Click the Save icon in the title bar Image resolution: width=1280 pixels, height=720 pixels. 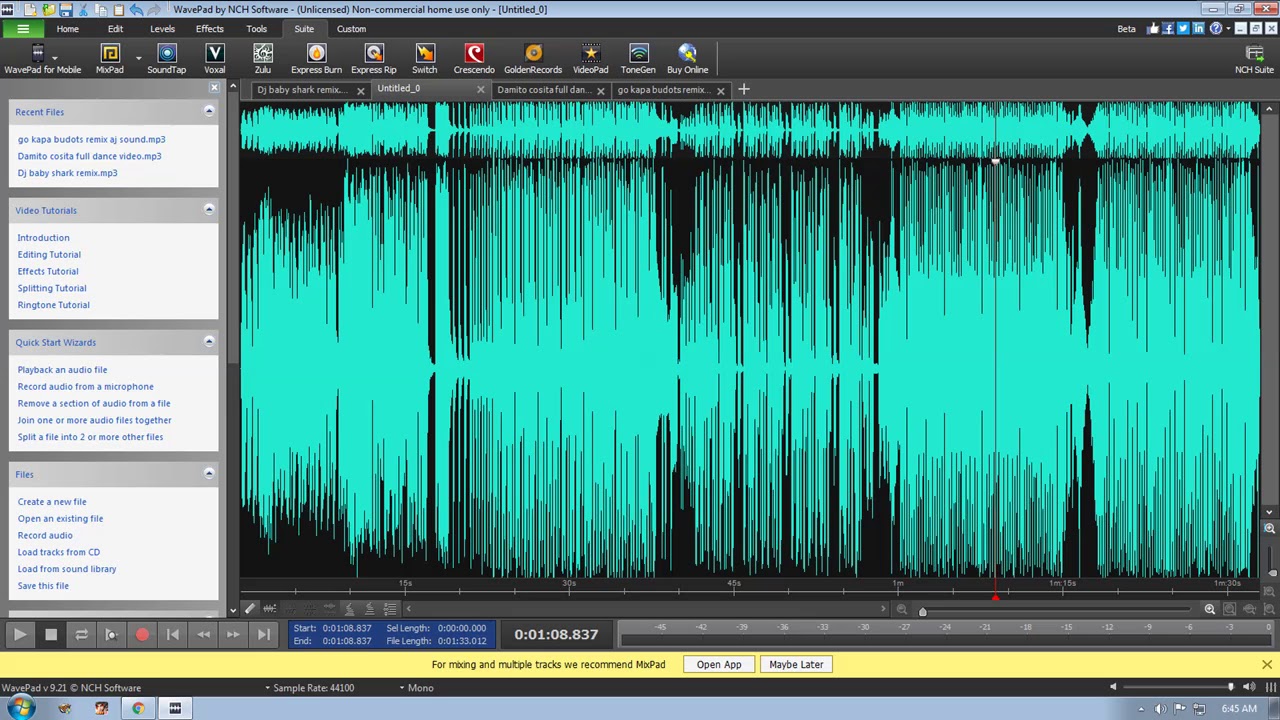pyautogui.click(x=66, y=9)
